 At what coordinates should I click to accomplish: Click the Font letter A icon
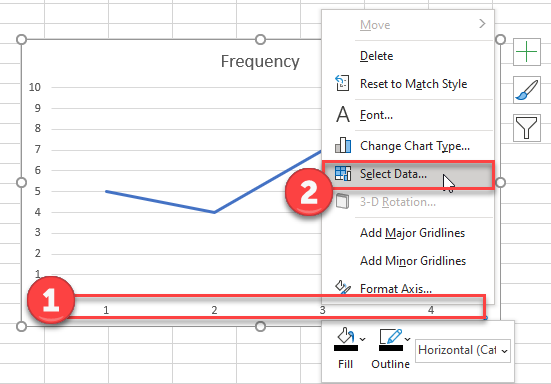(343, 115)
